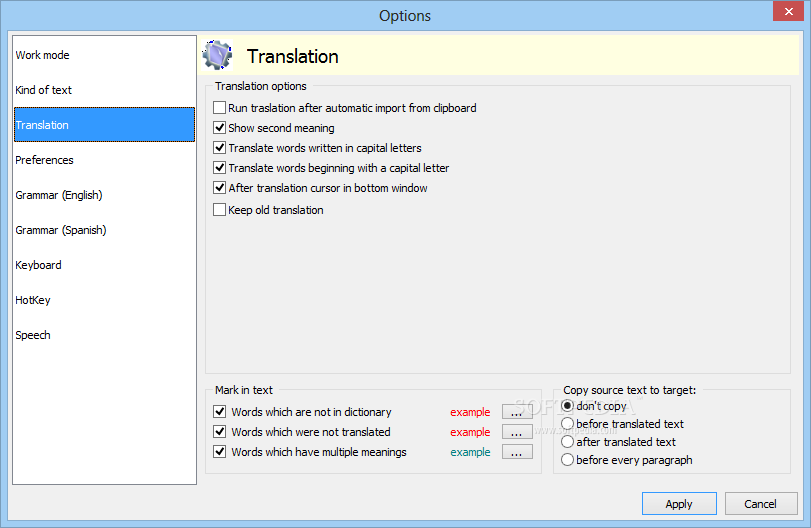Click red example text for dictionary words
Screen dimensions: 811x528
470,412
